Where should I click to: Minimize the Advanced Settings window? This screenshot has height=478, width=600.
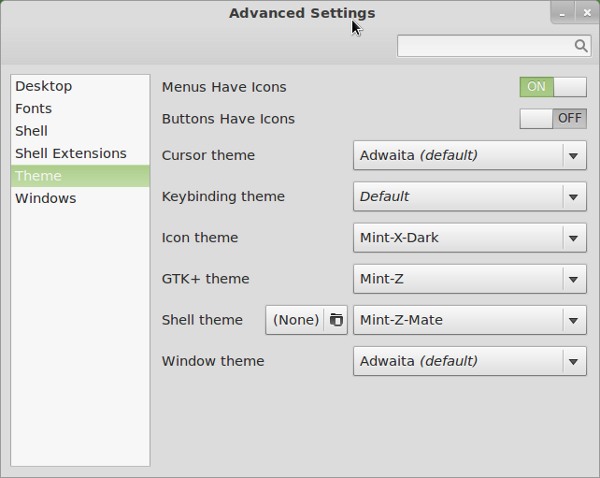(x=565, y=12)
